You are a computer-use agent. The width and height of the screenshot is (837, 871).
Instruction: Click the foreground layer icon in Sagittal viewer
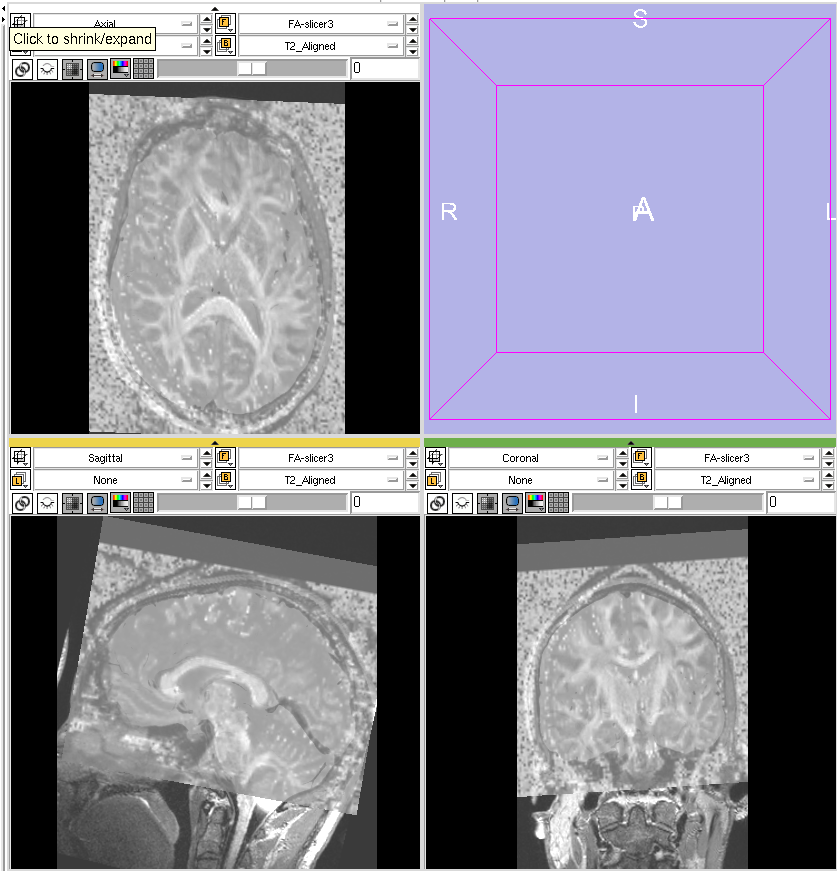[x=225, y=458]
